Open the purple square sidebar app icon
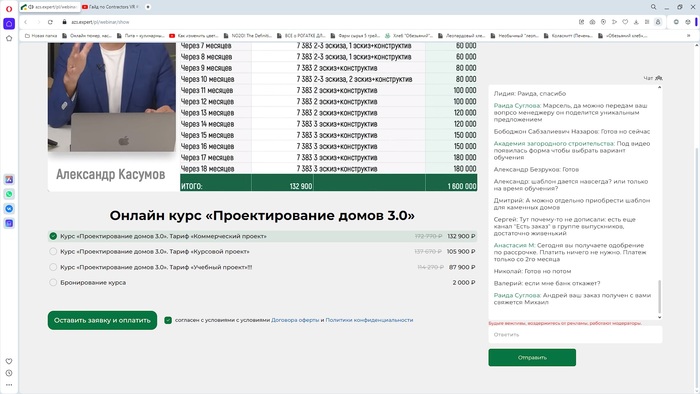Image resolution: width=700 pixels, height=394 pixels. point(9,223)
